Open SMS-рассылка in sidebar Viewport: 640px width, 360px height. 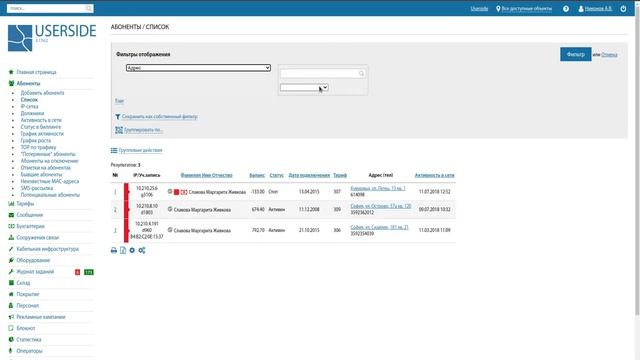tap(37, 188)
